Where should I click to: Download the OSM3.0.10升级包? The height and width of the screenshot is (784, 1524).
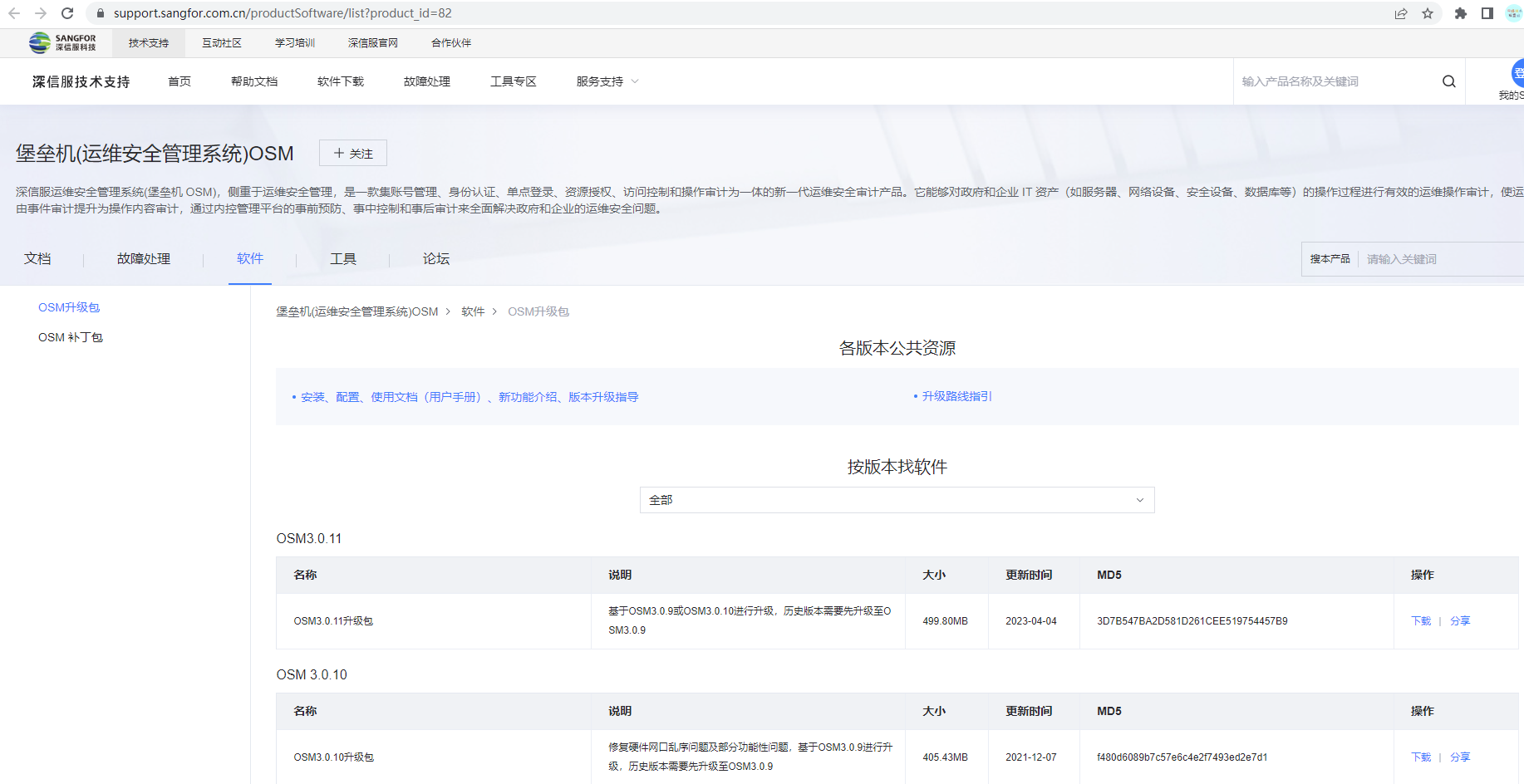pyautogui.click(x=1421, y=757)
